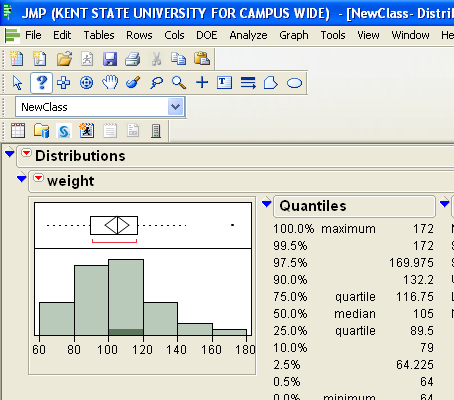Collapse the Distributions outline with blue triangle

coord(10,154)
